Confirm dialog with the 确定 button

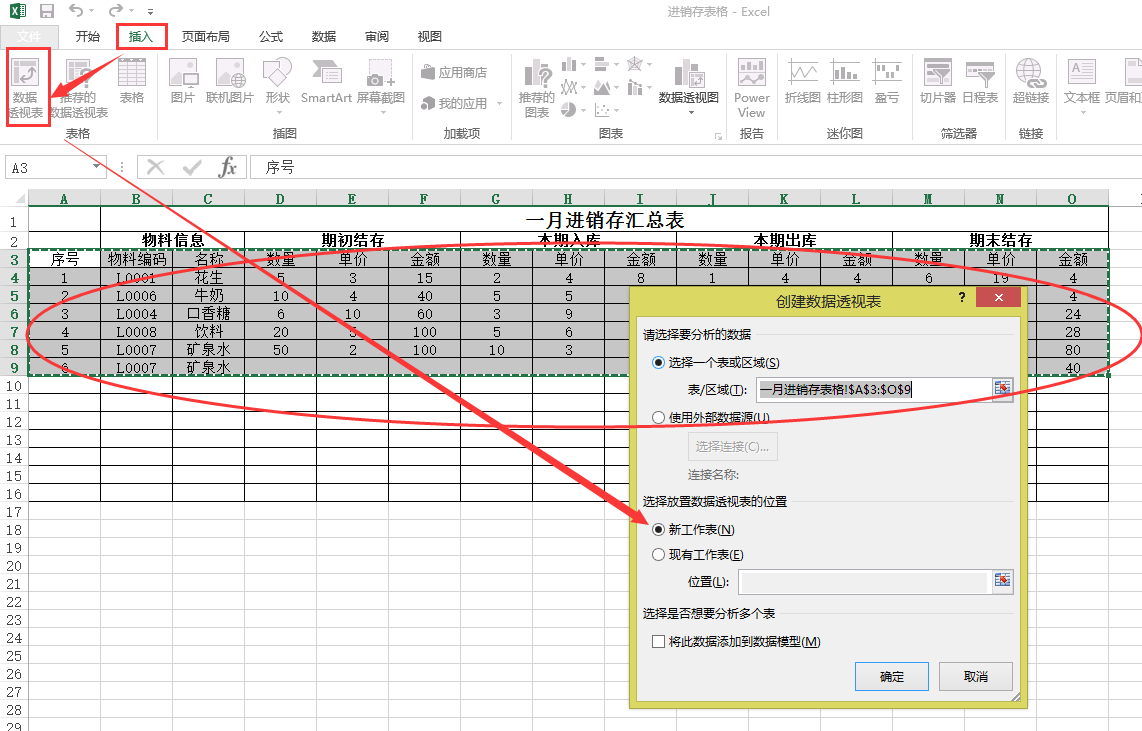[891, 677]
